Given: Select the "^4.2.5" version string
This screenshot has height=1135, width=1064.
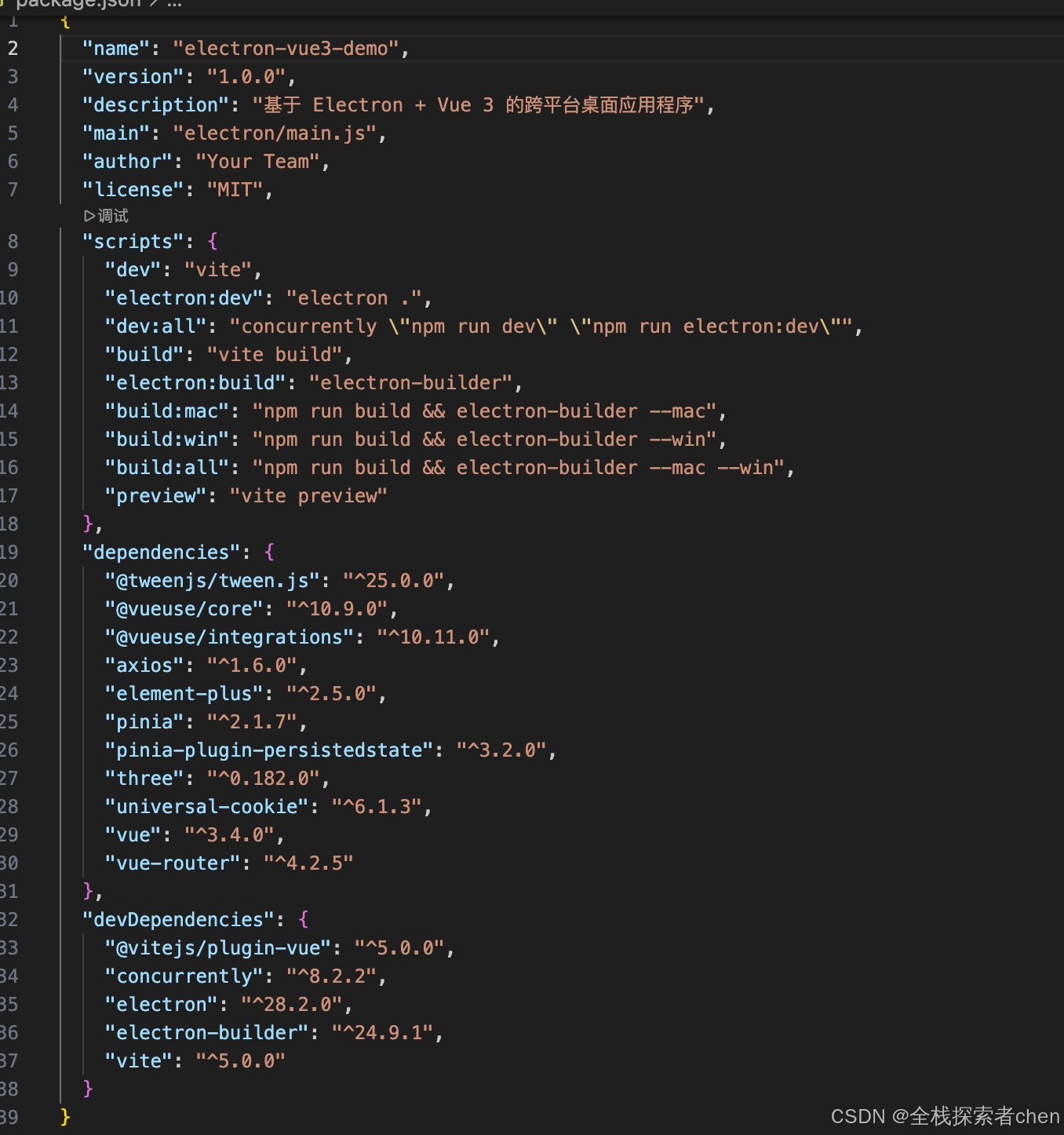Looking at the screenshot, I should point(308,863).
